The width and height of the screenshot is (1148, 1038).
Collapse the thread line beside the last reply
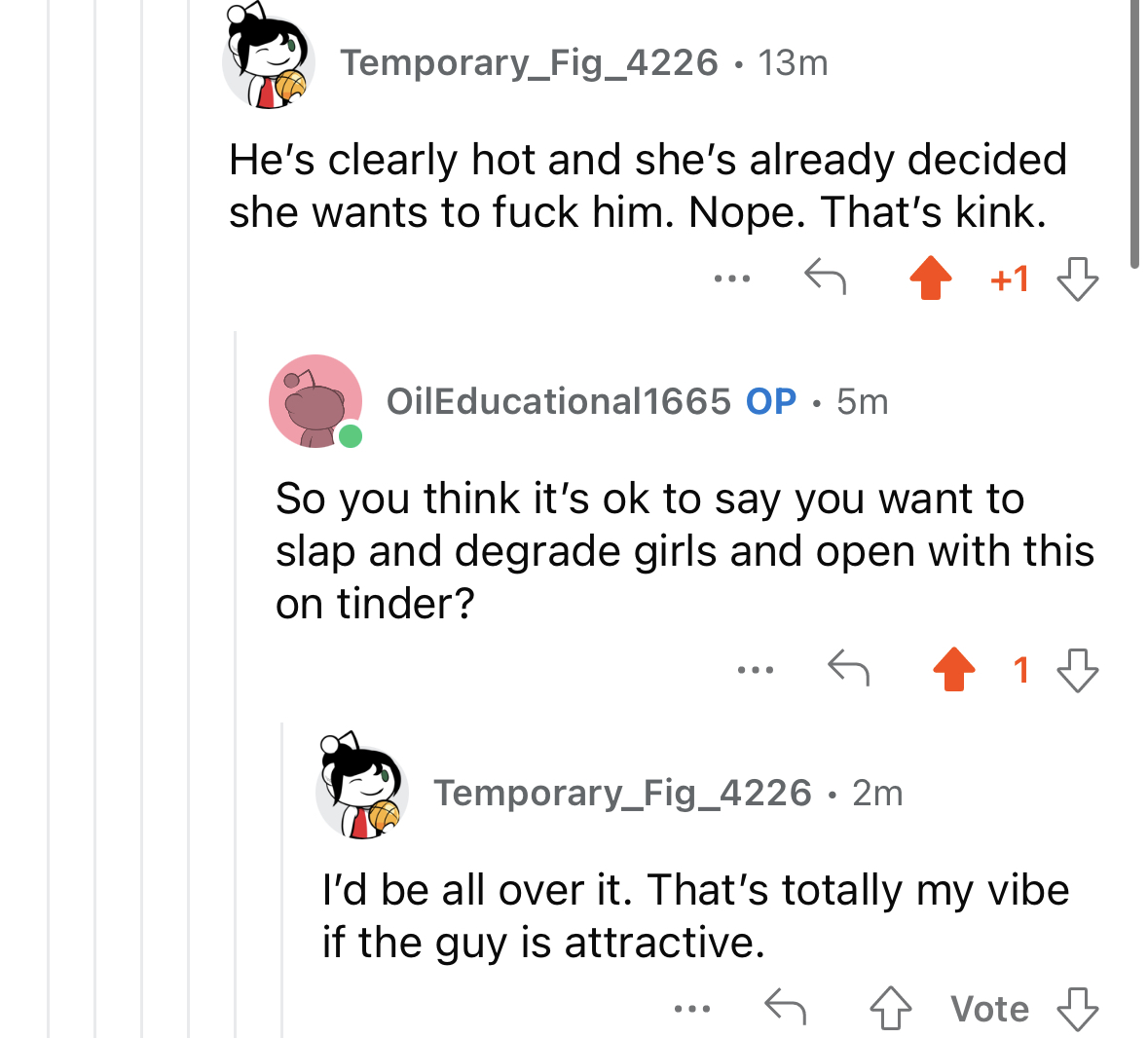tap(281, 880)
